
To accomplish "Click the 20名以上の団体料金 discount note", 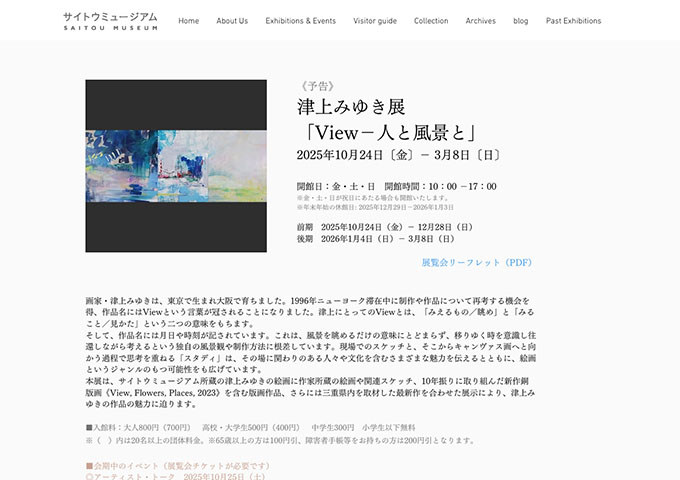I will coord(280,440).
